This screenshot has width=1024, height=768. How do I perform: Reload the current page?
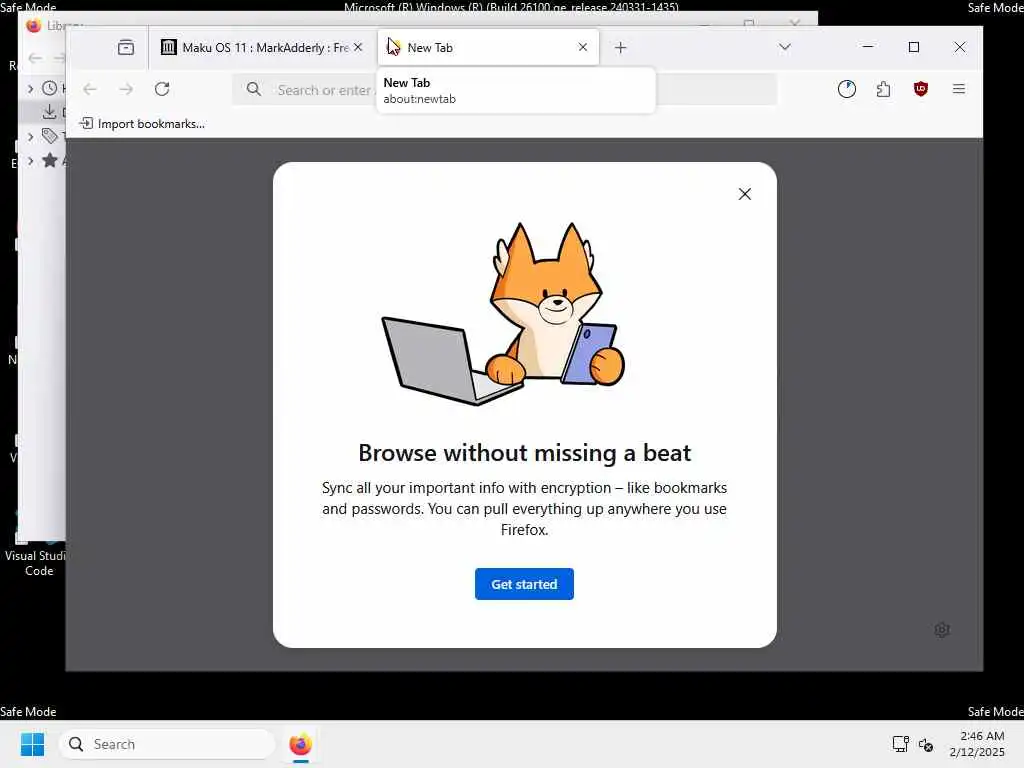162,89
